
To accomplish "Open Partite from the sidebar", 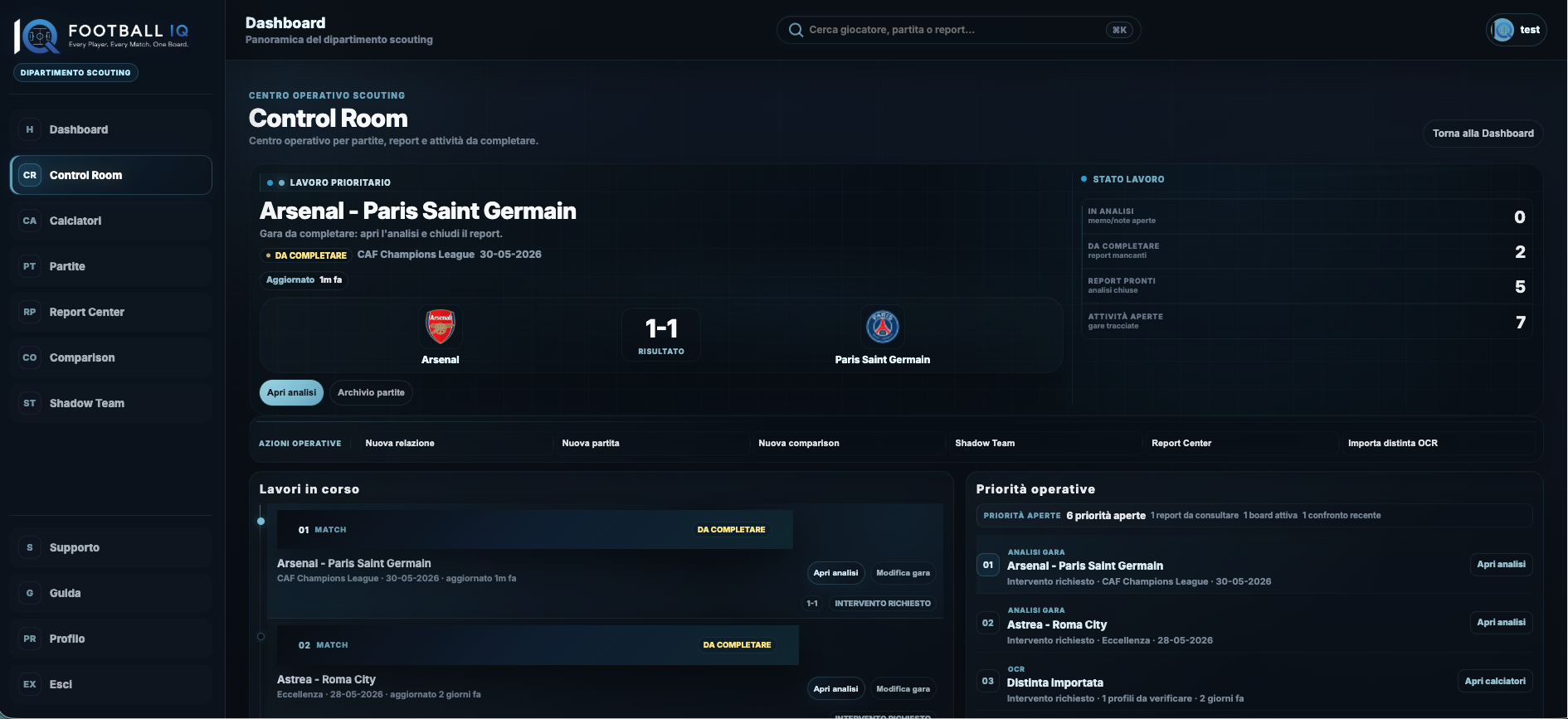I will pyautogui.click(x=111, y=266).
